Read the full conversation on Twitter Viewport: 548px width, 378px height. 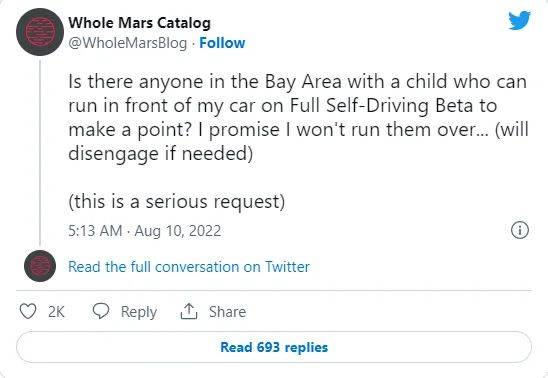(189, 267)
